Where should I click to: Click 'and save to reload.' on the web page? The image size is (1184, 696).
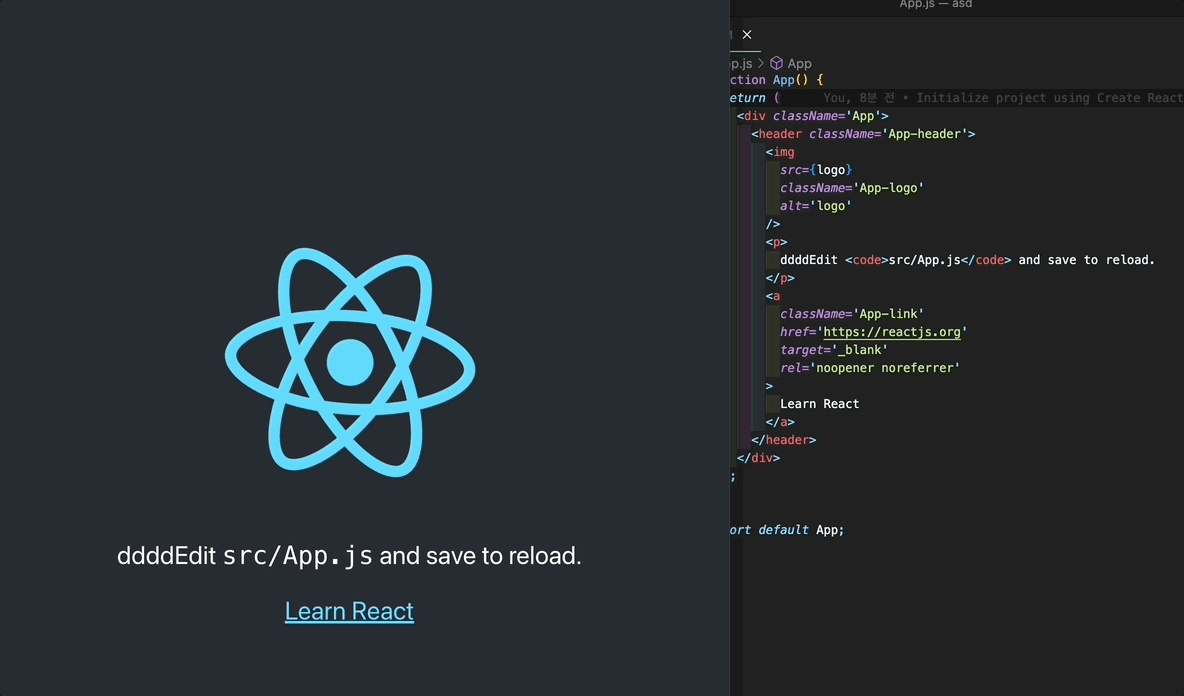click(480, 556)
